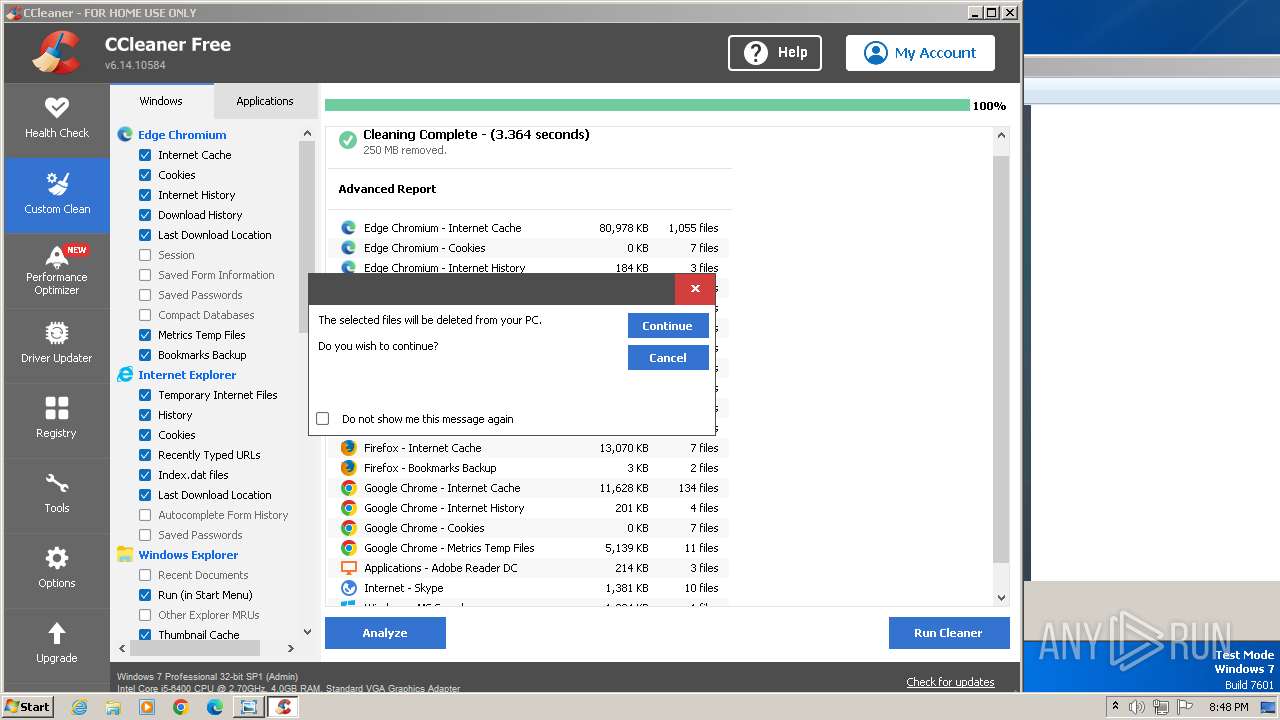This screenshot has height=720, width=1280.
Task: Open the Performance Optimizer section
Action: pyautogui.click(x=57, y=270)
